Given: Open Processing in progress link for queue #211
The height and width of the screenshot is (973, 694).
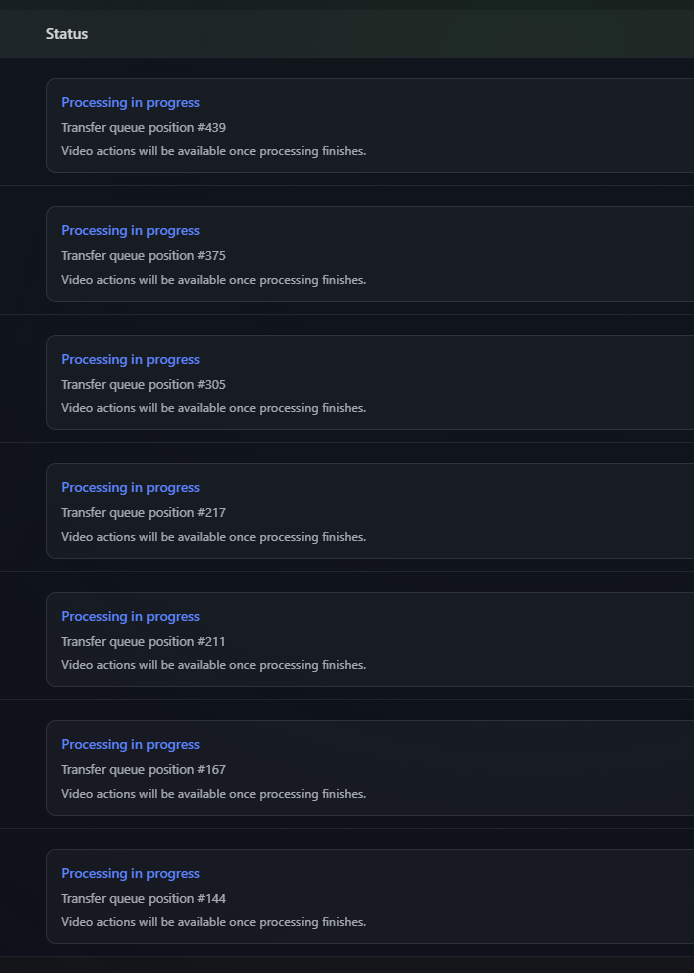Looking at the screenshot, I should (130, 616).
